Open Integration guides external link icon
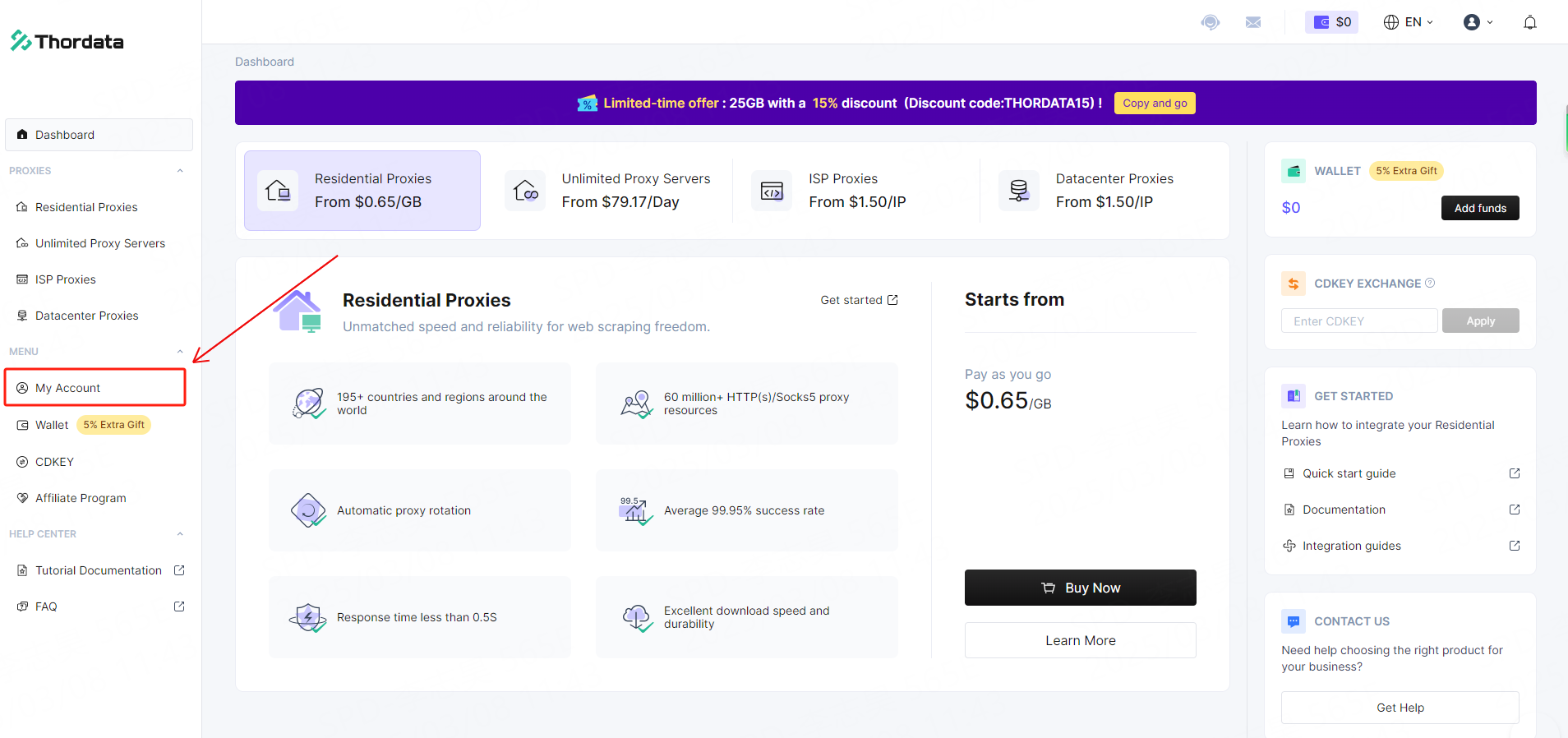This screenshot has height=738, width=1568. tap(1514, 546)
